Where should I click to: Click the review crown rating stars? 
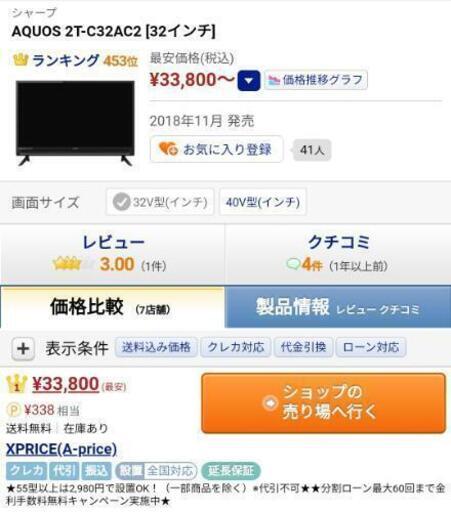coord(67,264)
